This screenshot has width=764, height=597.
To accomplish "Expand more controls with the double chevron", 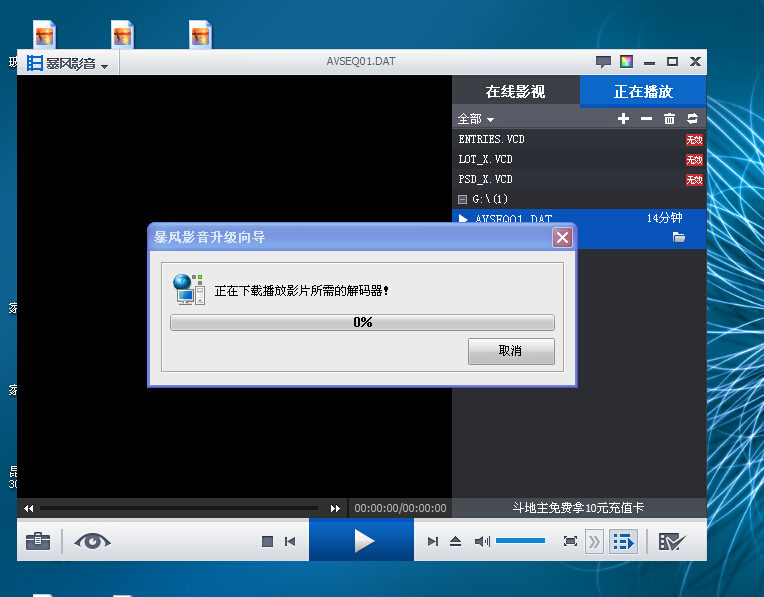I will [x=594, y=541].
